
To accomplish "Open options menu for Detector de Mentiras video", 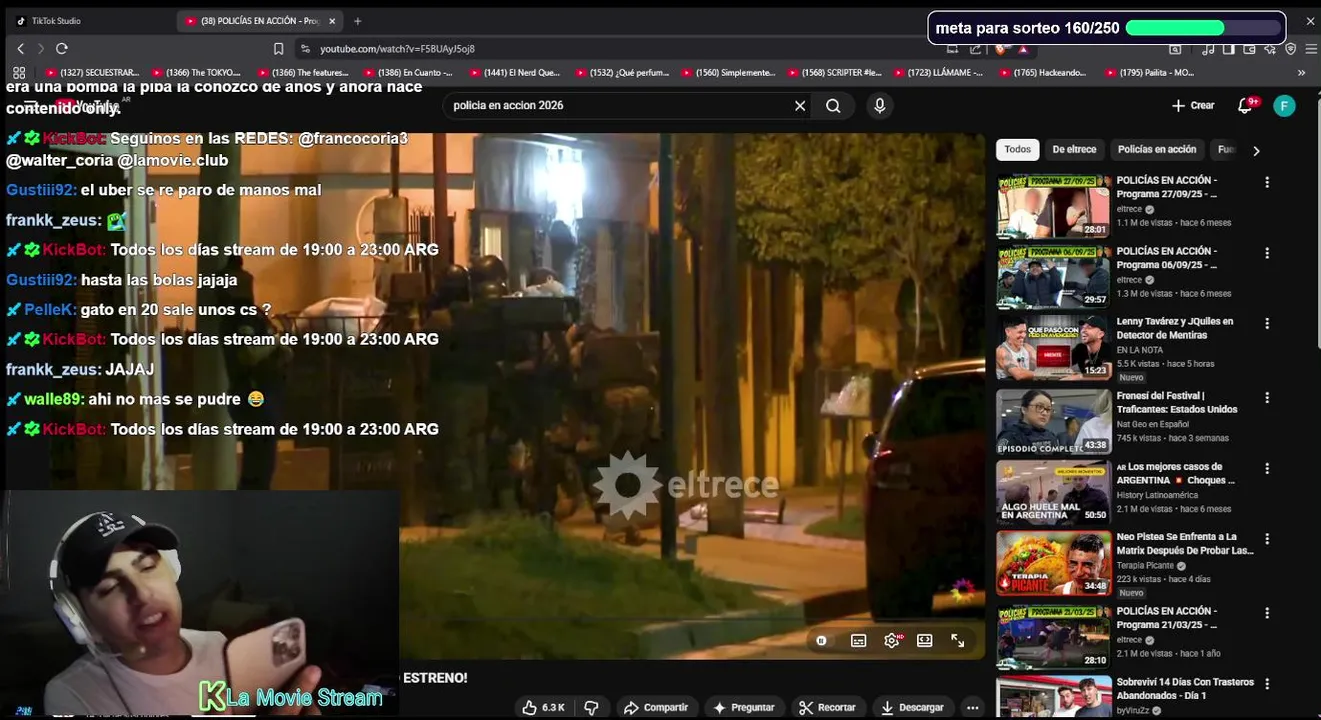I will 1267,324.
